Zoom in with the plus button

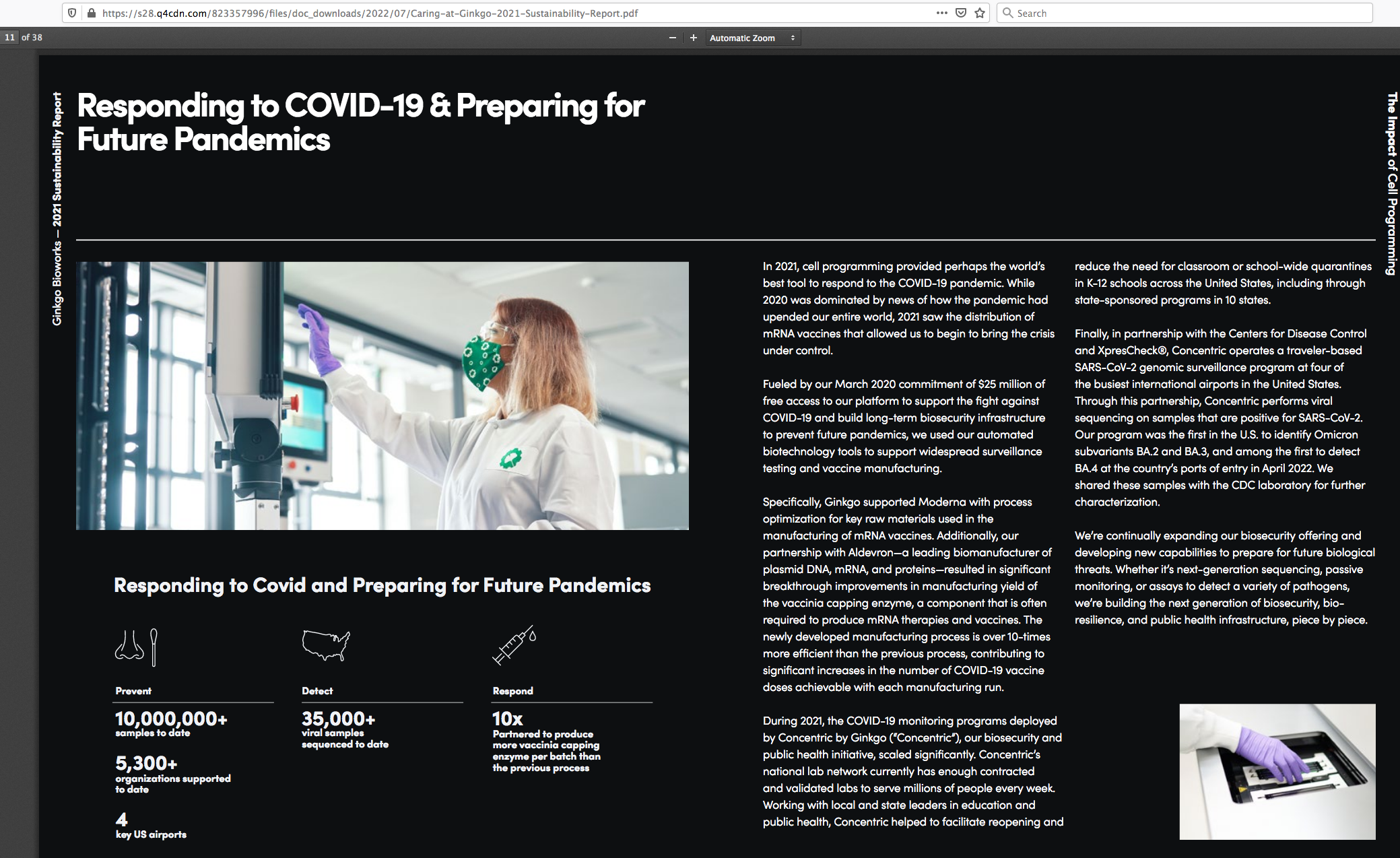(693, 38)
